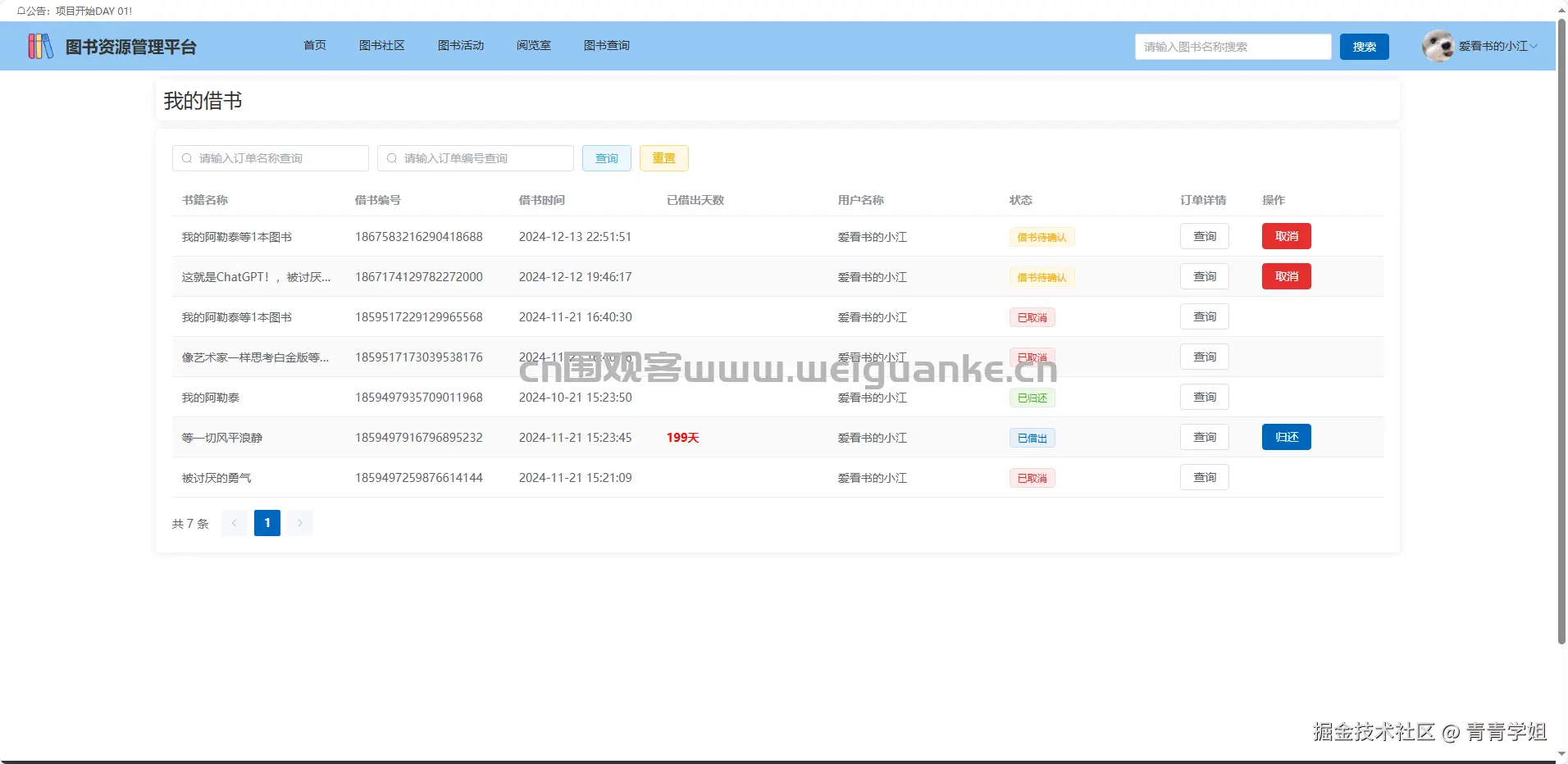Viewport: 1568px width, 764px height.
Task: Click the magnifier icon in order name field
Action: pos(185,158)
